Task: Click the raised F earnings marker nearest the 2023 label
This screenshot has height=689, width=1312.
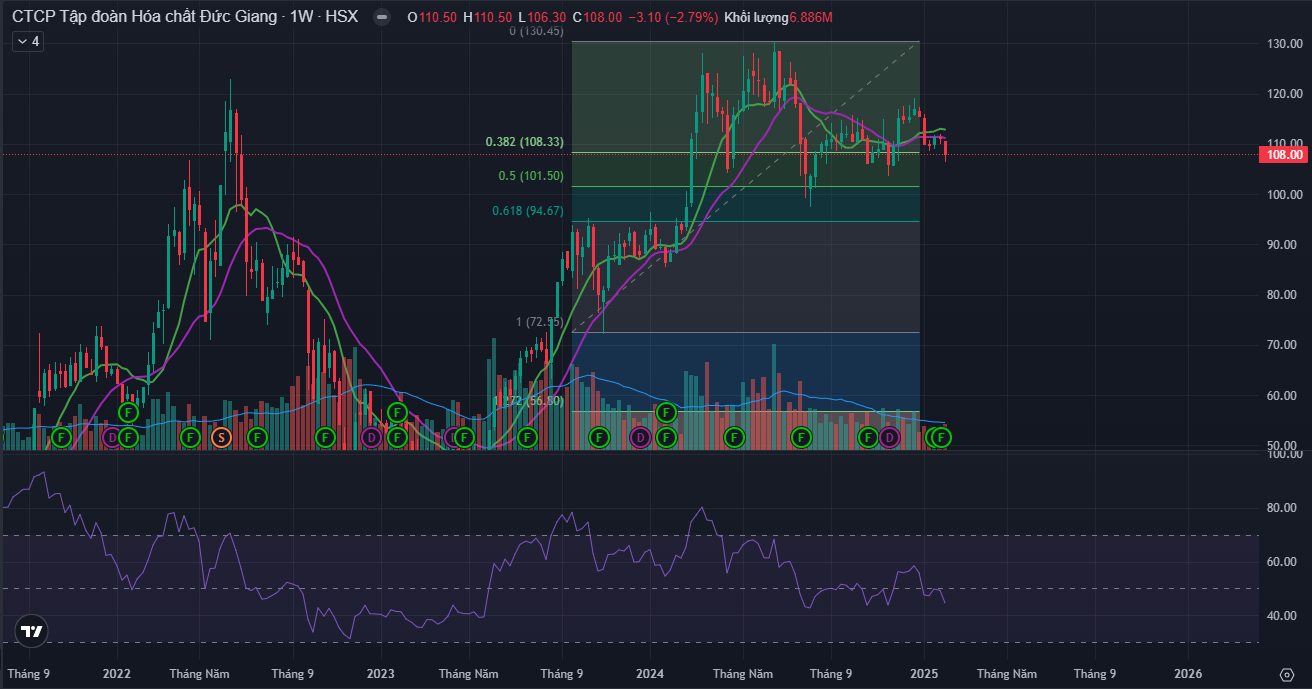Action: [397, 411]
